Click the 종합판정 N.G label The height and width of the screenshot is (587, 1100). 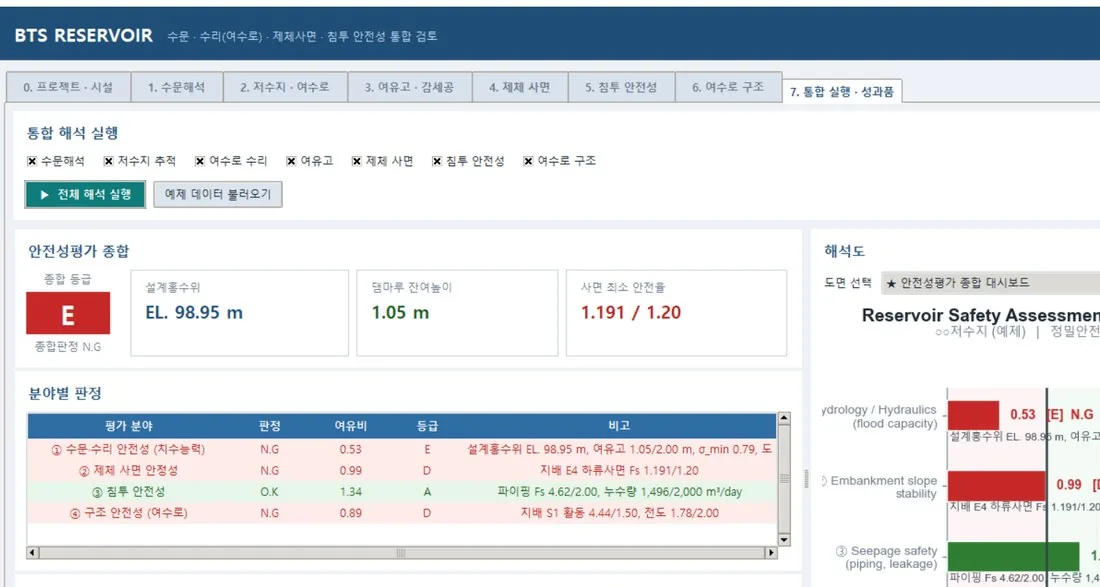tap(67, 346)
